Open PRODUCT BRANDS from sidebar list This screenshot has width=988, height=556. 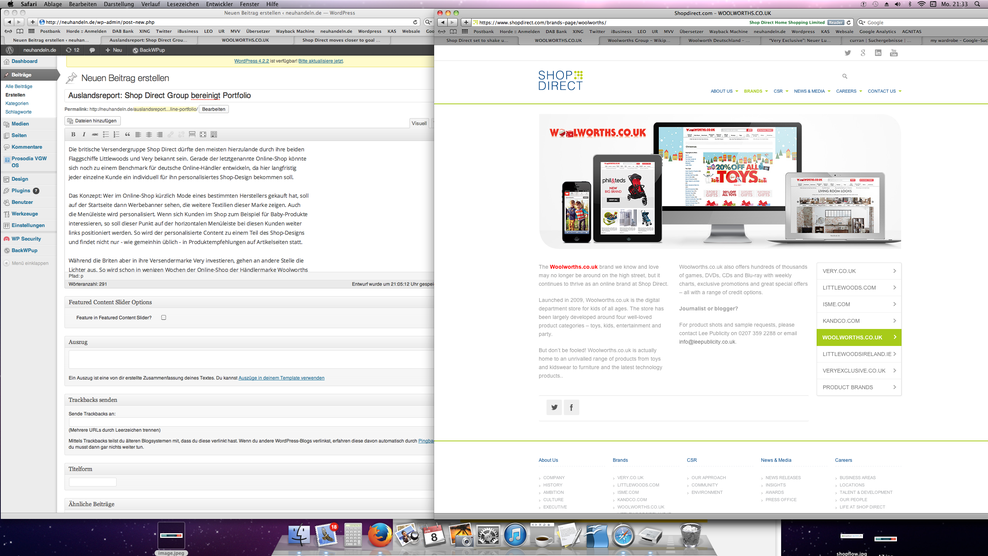click(x=859, y=387)
